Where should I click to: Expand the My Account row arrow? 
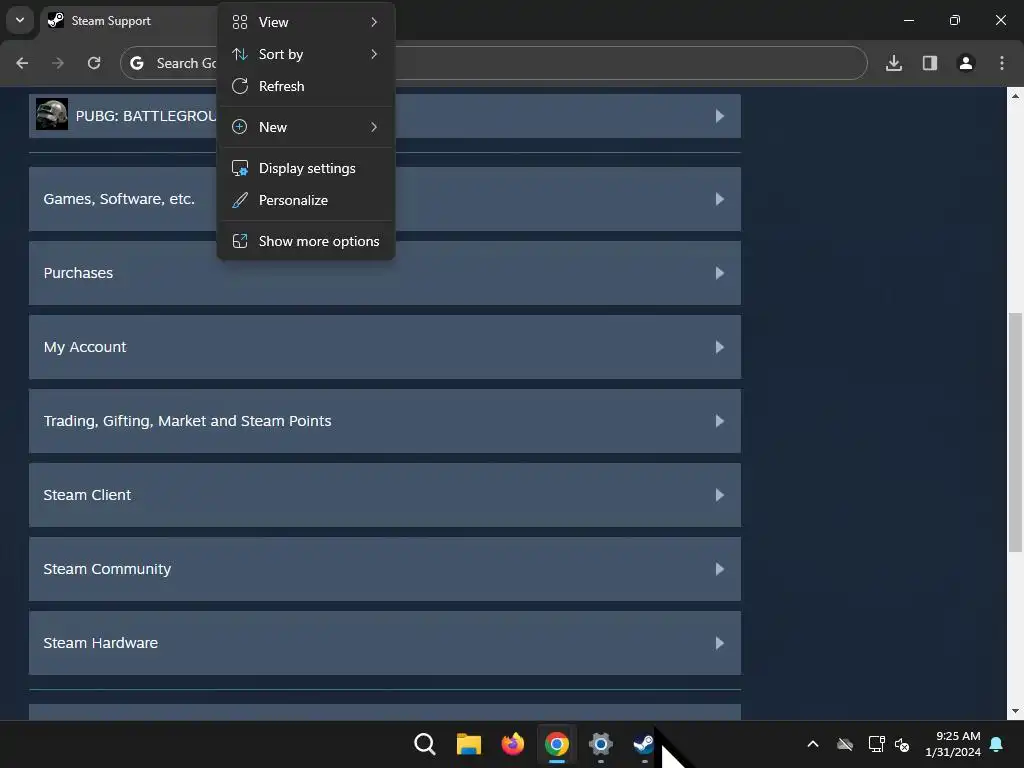720,347
